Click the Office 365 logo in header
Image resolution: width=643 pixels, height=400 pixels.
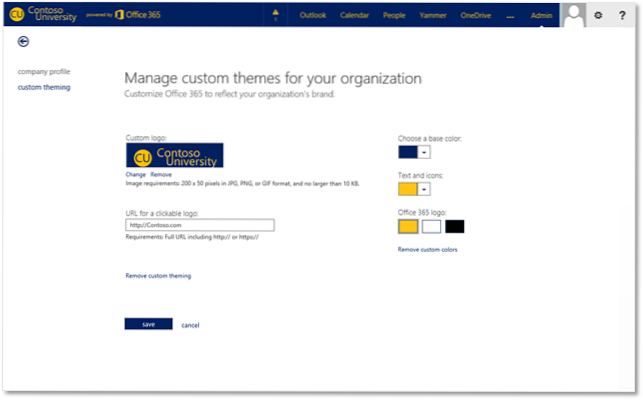[x=138, y=15]
